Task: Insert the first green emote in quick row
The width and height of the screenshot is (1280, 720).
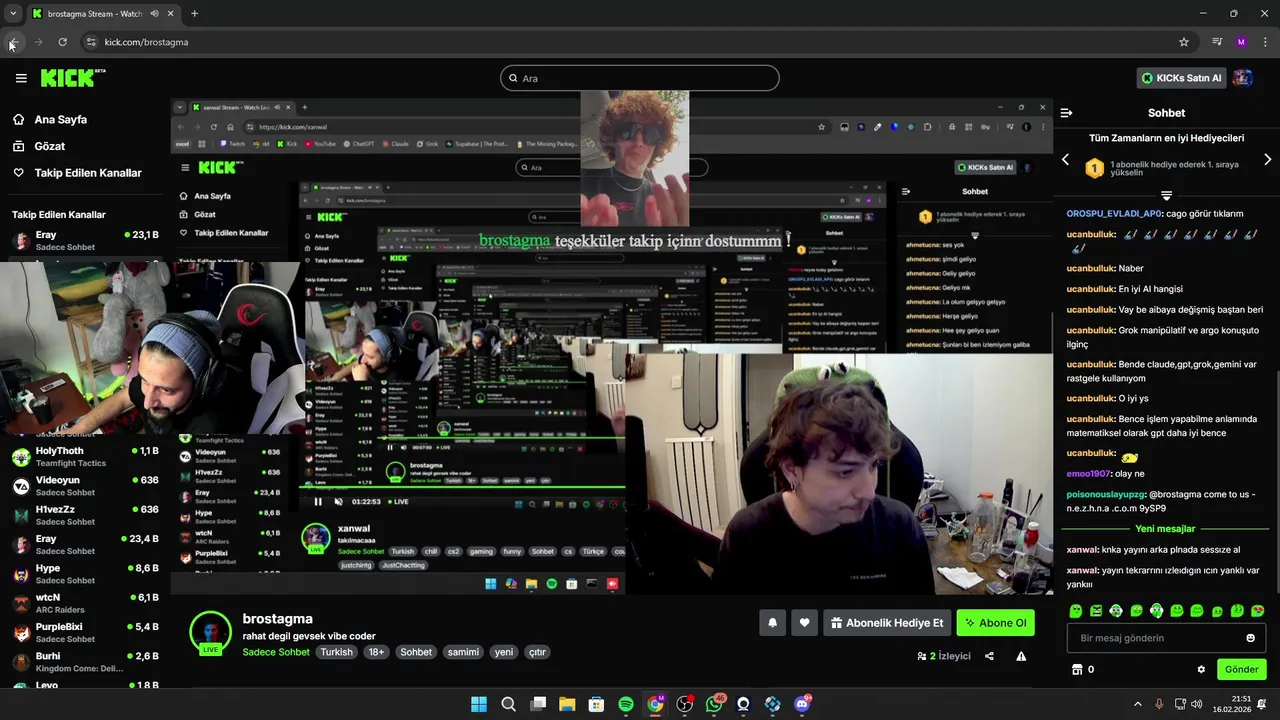Action: pyautogui.click(x=1076, y=610)
